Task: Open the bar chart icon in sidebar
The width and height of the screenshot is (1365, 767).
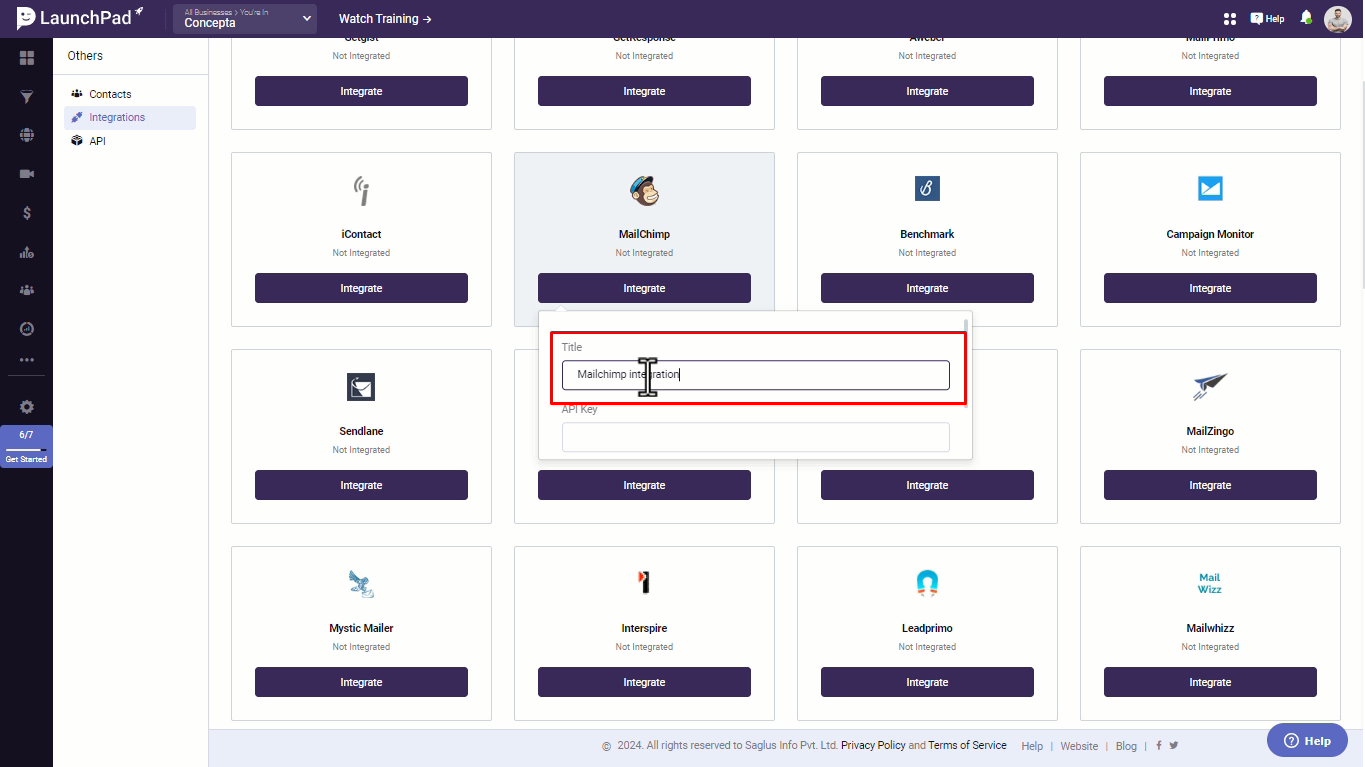Action: (x=27, y=252)
